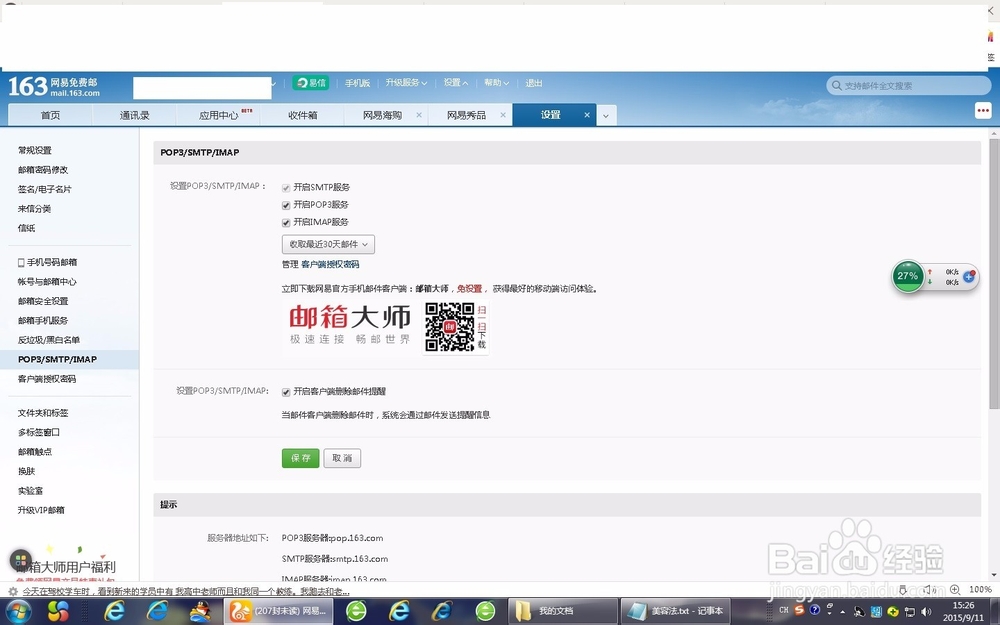Open the QQ penguin taskbar icon

coord(200,612)
